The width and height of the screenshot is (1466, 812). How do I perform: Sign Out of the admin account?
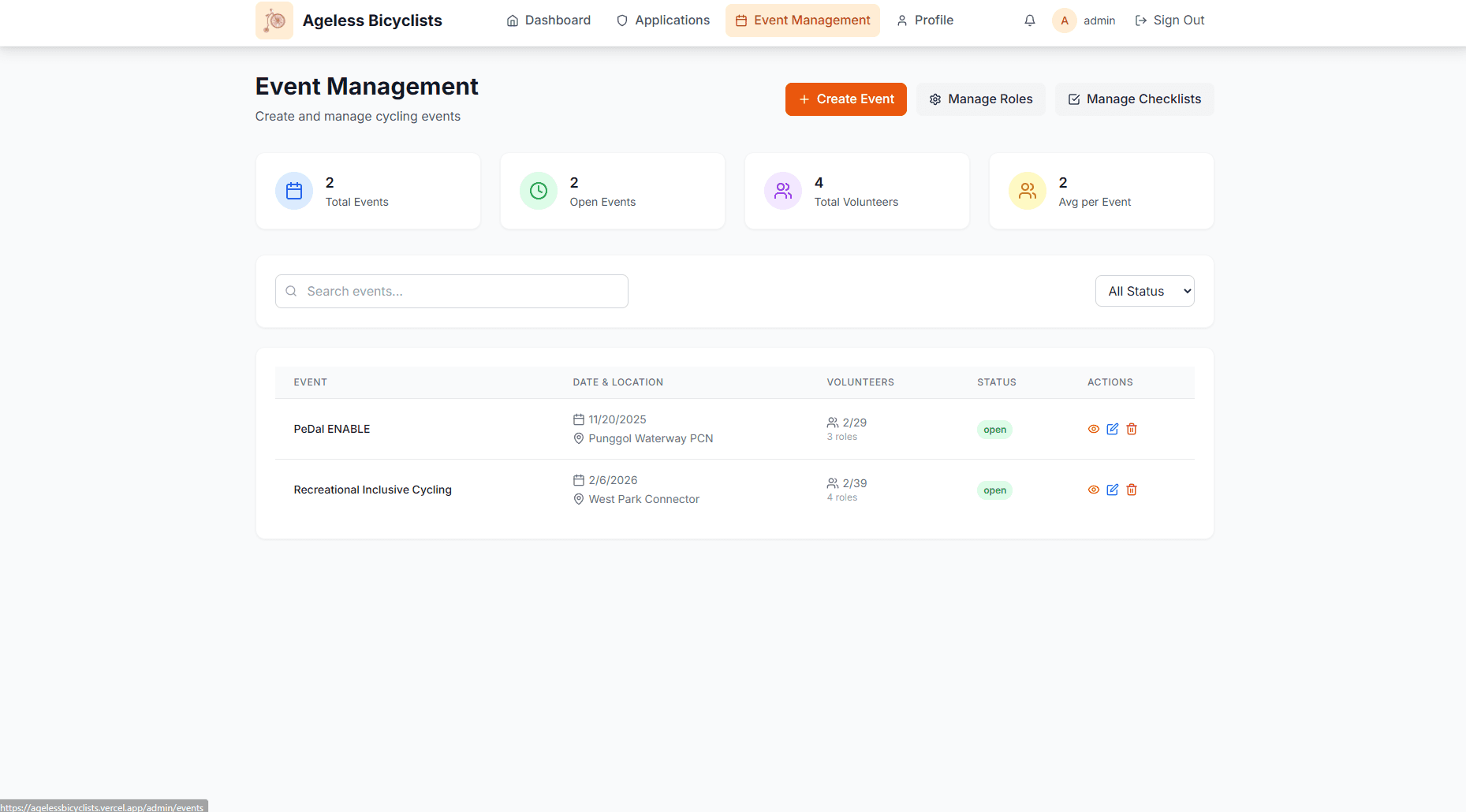coord(1170,20)
